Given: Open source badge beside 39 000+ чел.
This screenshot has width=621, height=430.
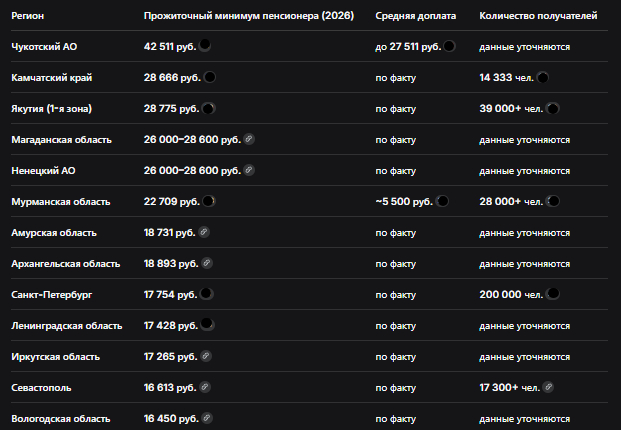Looking at the screenshot, I should [x=553, y=108].
